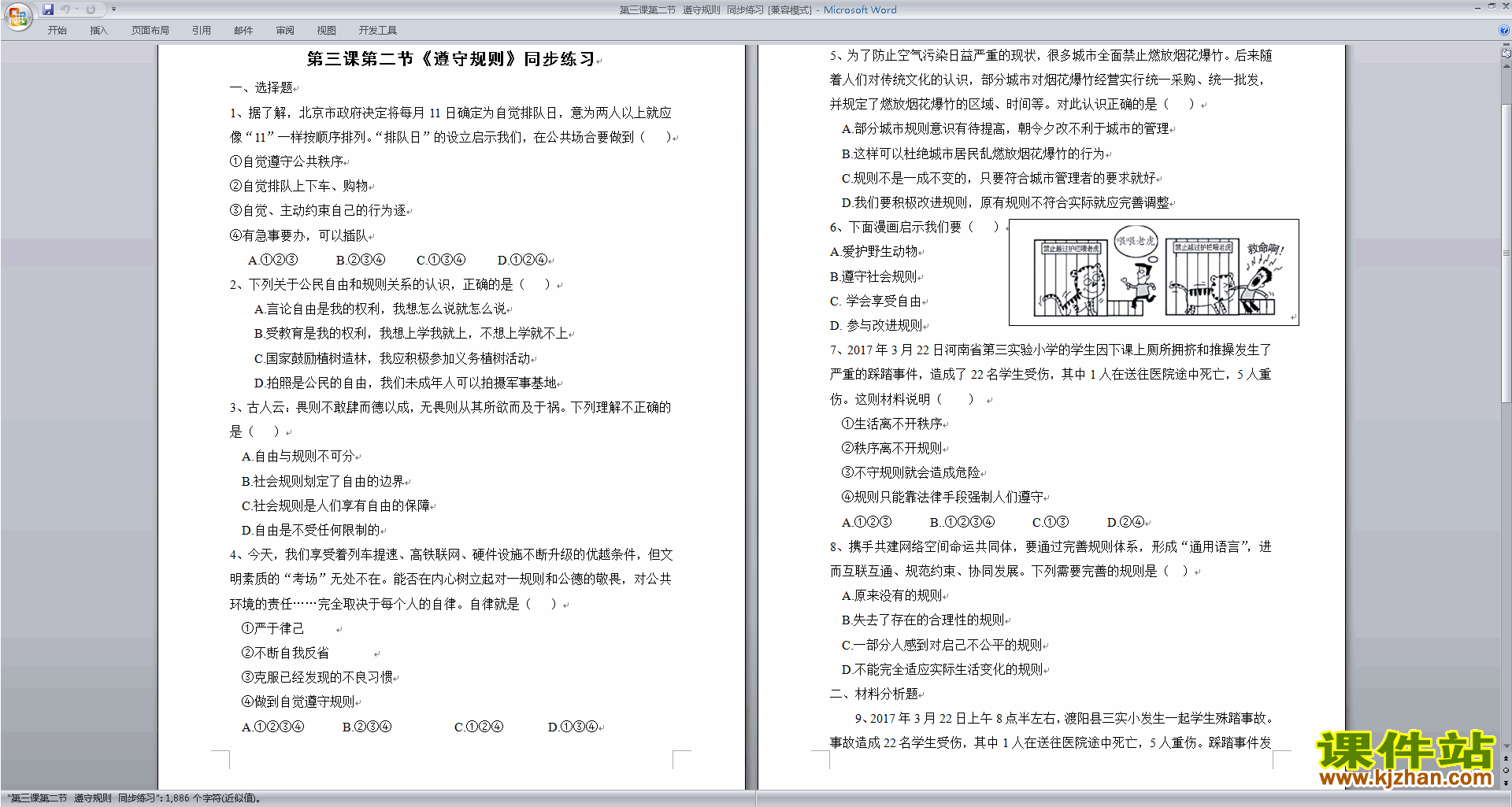This screenshot has height=807, width=1512.
Task: Click the Undo arrow icon
Action: tap(65, 9)
